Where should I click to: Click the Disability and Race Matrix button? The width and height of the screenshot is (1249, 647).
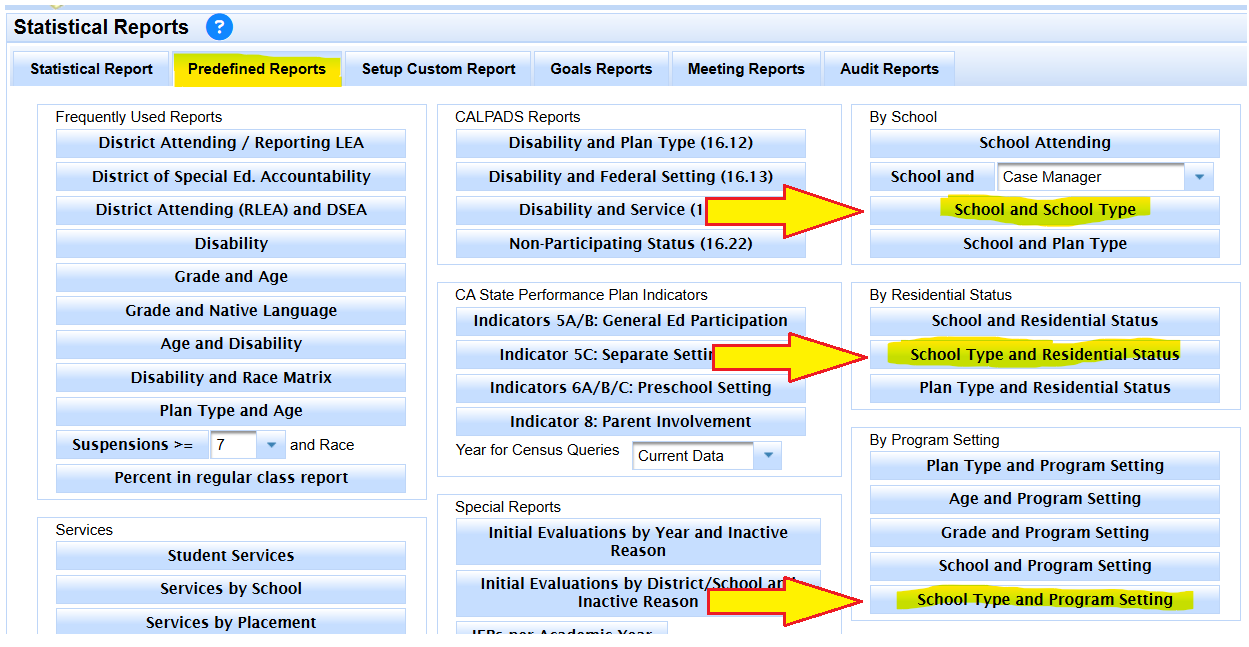[x=231, y=378]
